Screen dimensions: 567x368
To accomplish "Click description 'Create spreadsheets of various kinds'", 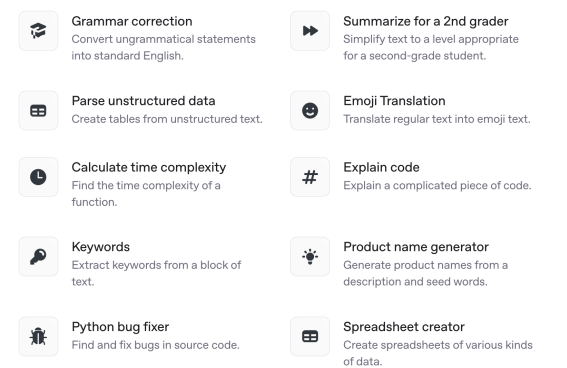I will (438, 345).
